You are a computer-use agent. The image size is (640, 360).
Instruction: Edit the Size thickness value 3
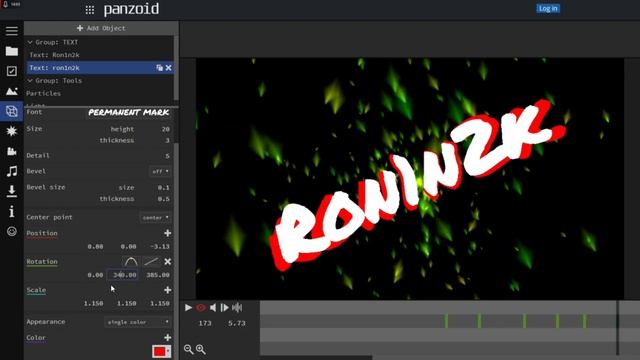167,140
